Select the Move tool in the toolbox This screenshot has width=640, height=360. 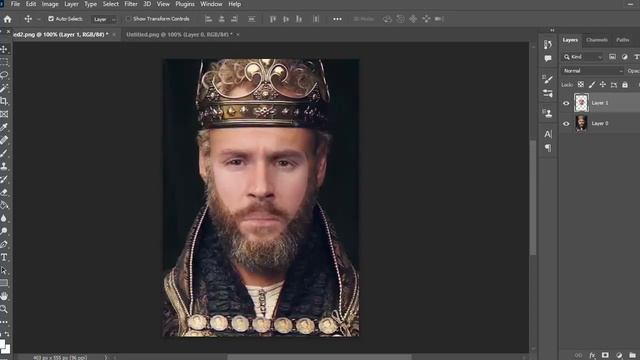[x=4, y=49]
